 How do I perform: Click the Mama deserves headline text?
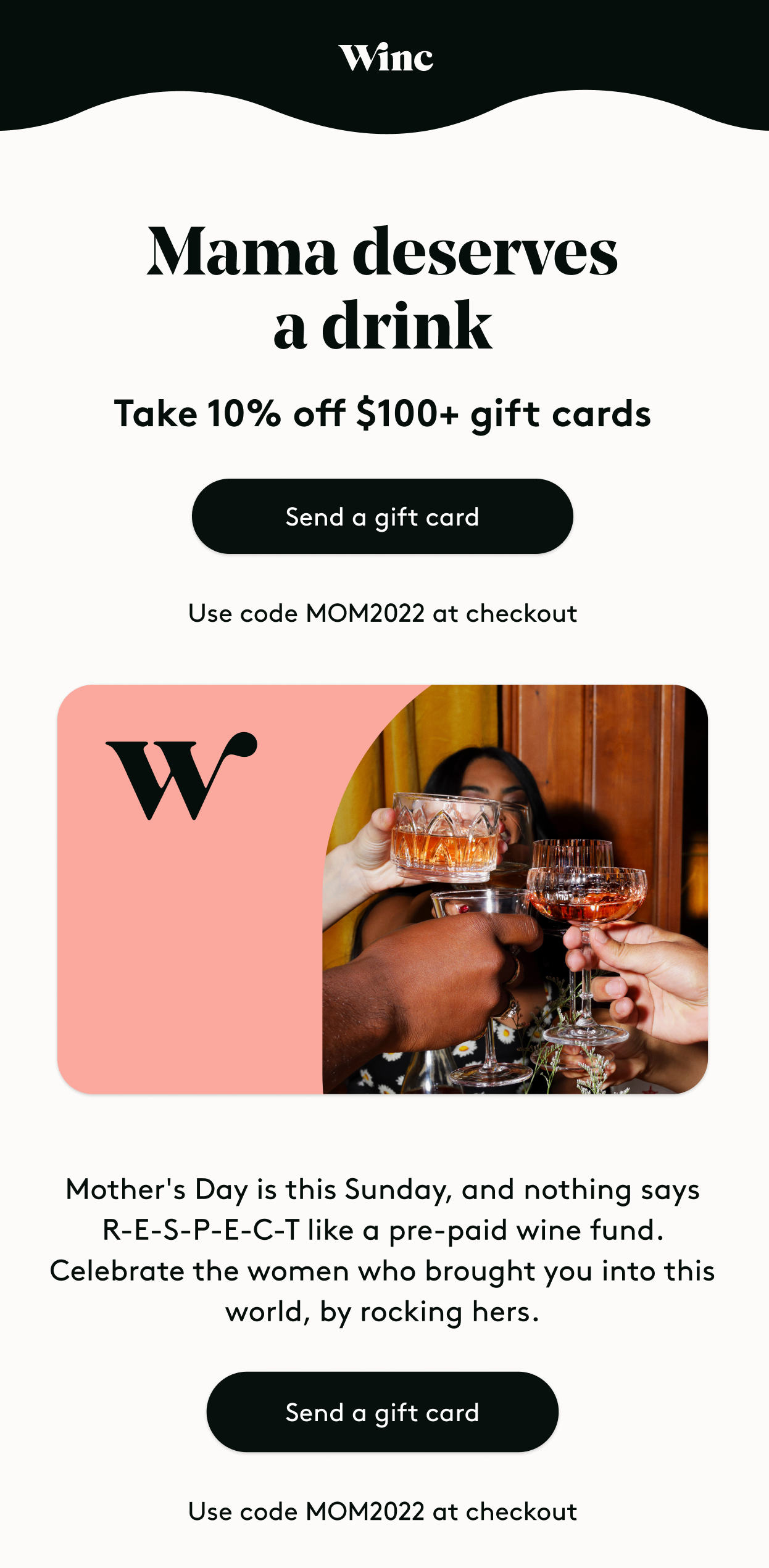tap(383, 252)
